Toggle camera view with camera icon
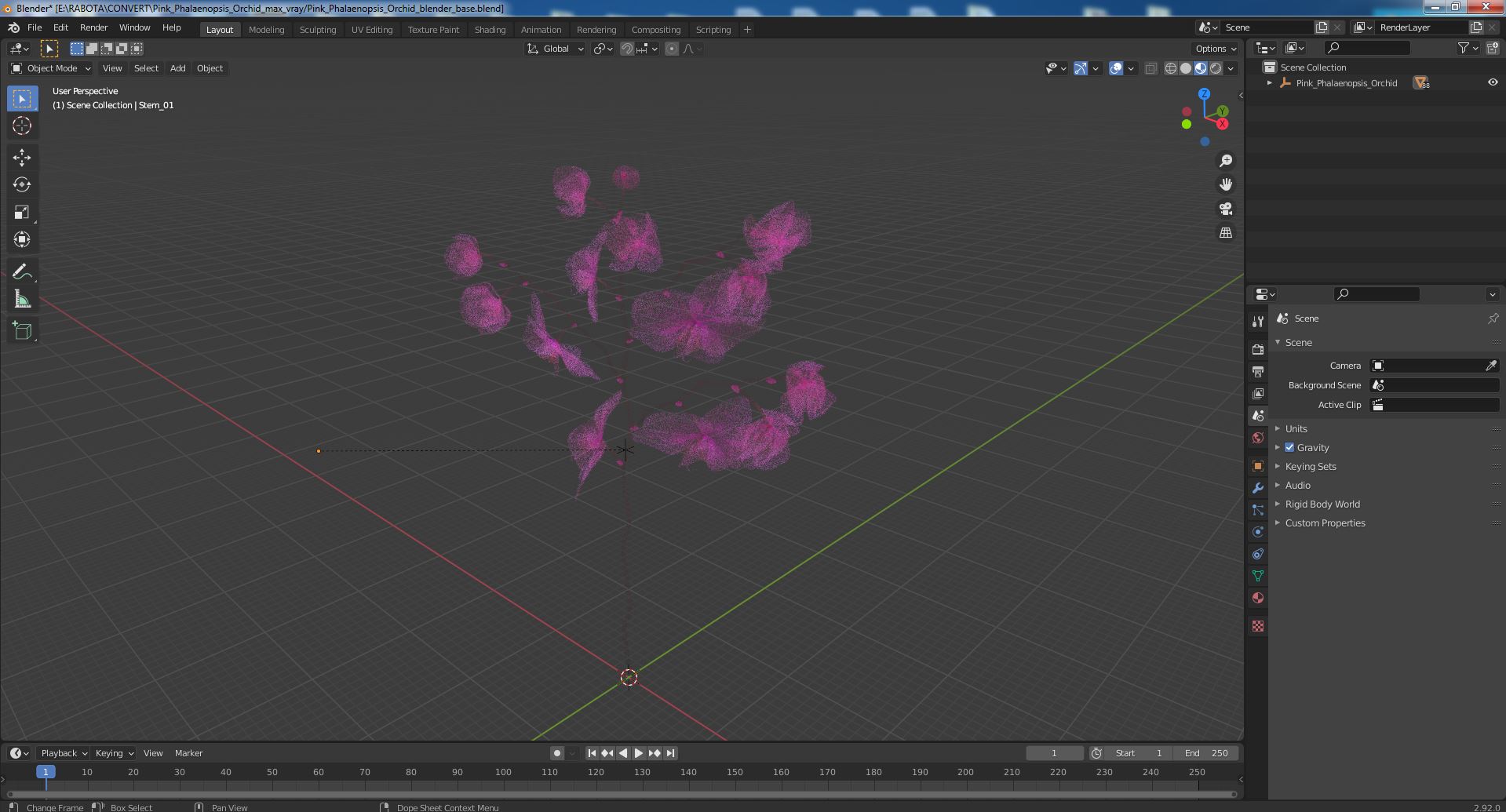Image resolution: width=1506 pixels, height=812 pixels. [x=1225, y=209]
